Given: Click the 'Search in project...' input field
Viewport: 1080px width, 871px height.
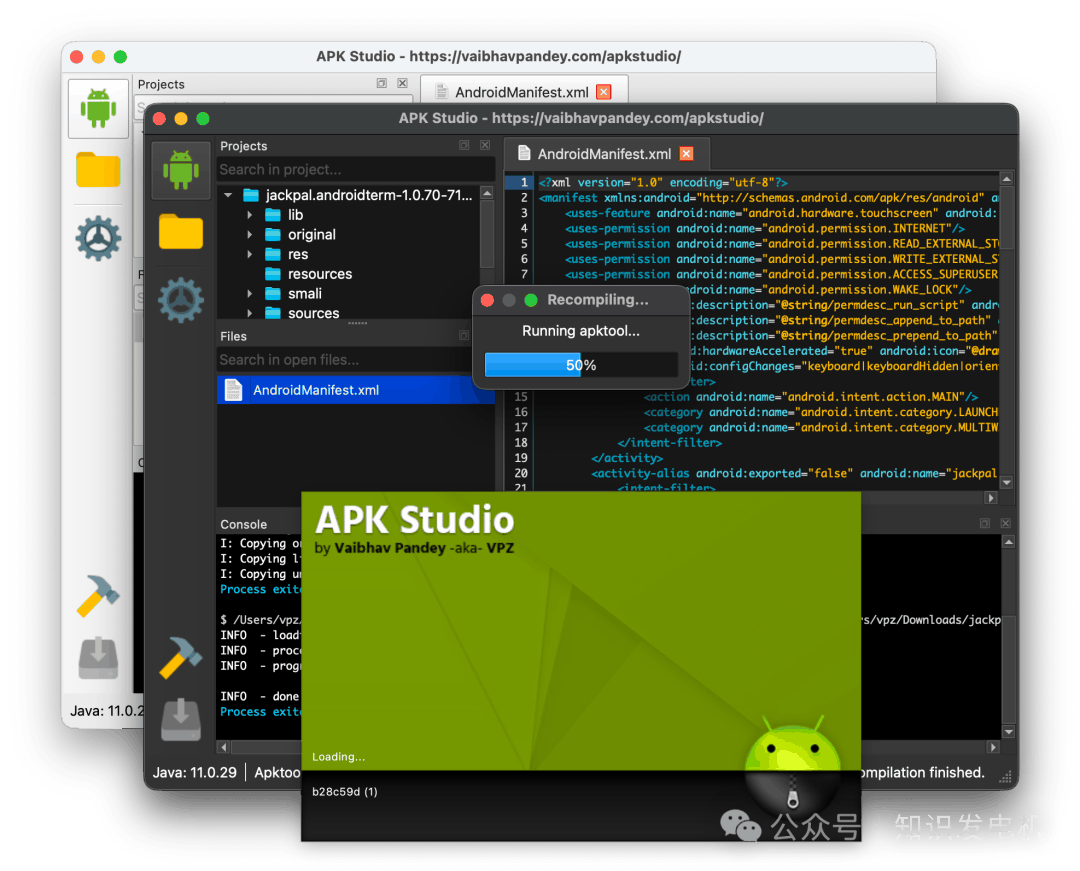Looking at the screenshot, I should (355, 170).
